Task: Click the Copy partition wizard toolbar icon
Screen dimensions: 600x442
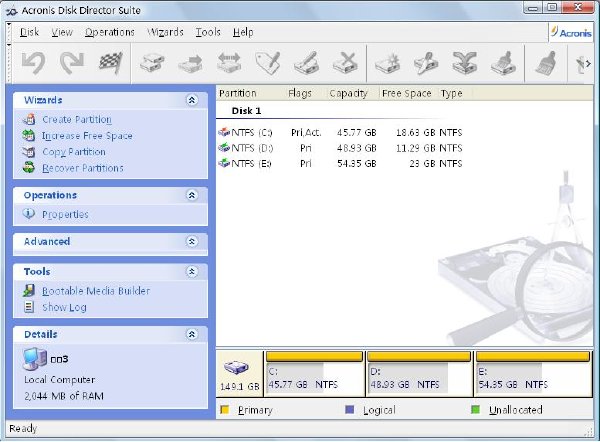Action: pos(465,63)
